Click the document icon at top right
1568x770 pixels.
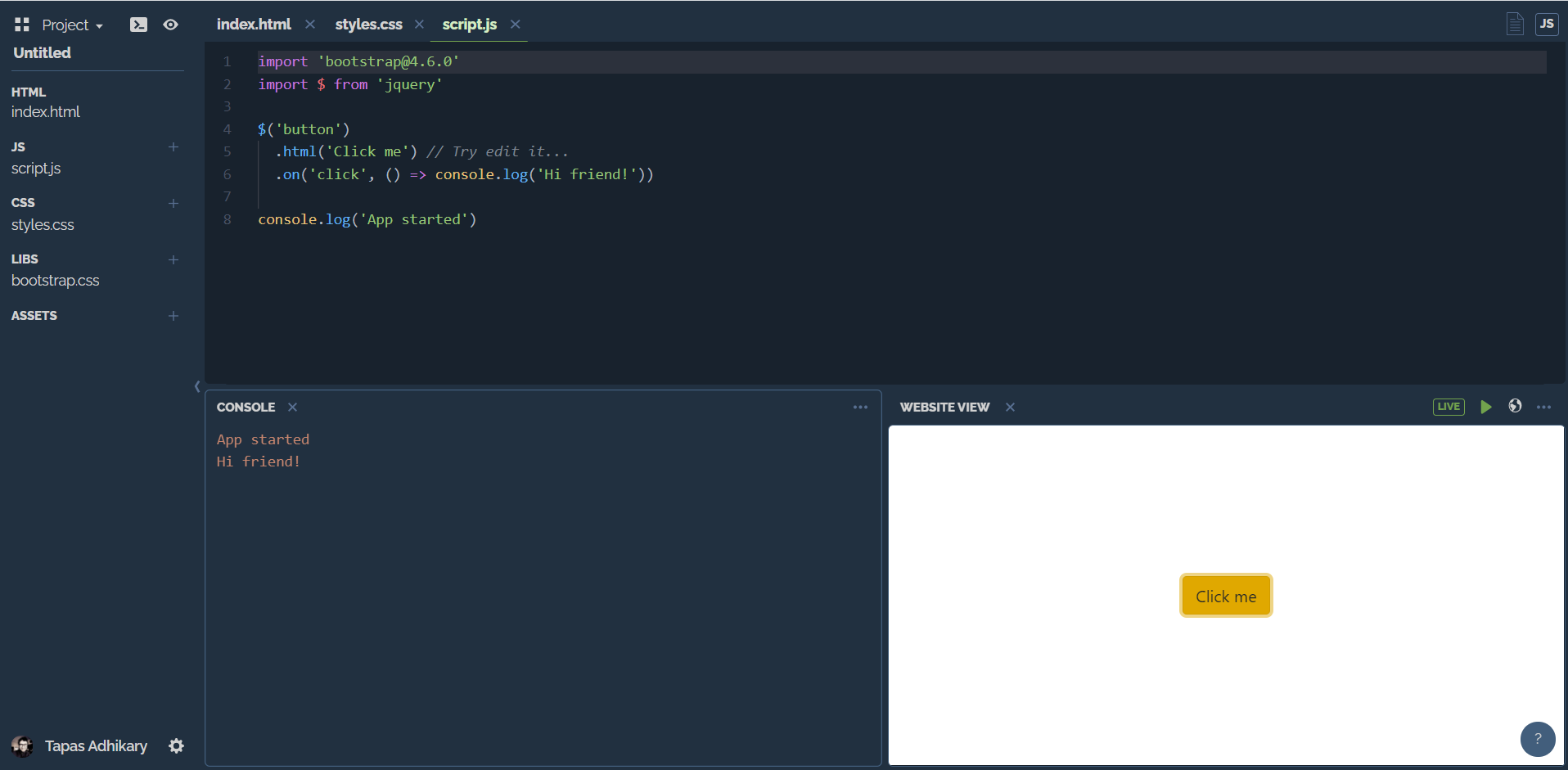click(1515, 24)
